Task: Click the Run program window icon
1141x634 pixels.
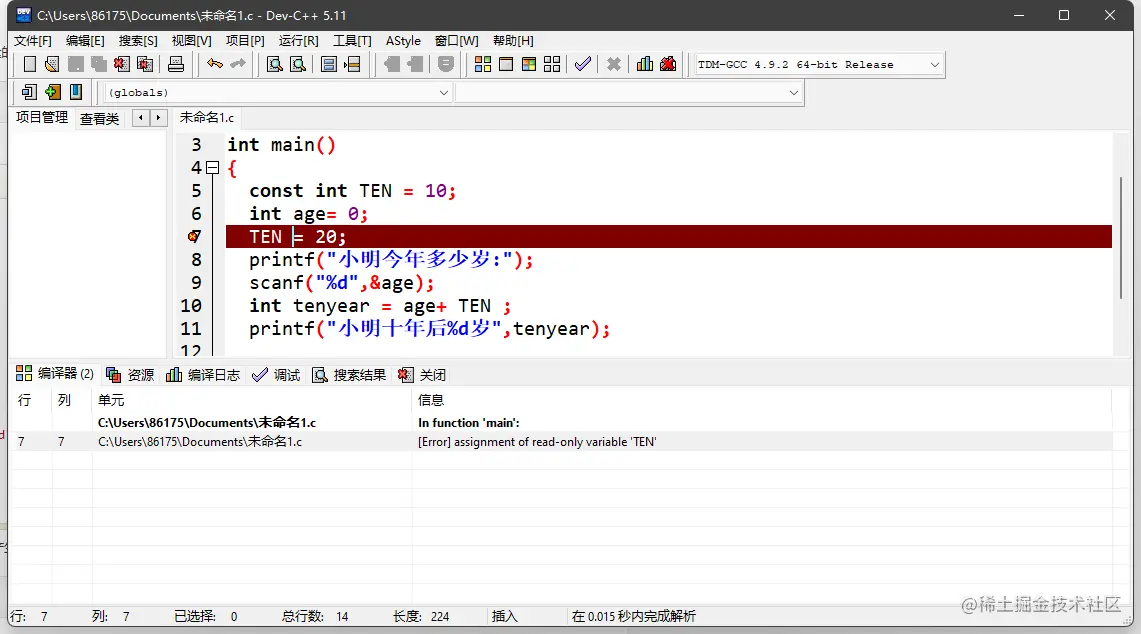Action: [x=506, y=64]
